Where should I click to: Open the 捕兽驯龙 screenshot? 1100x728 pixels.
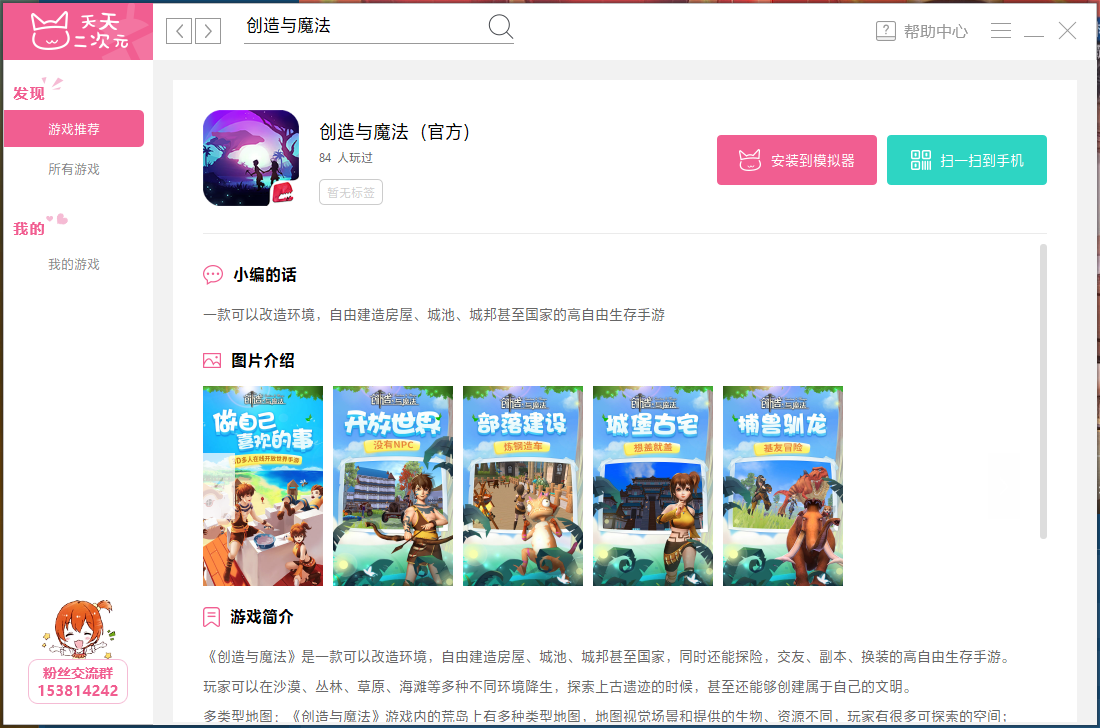783,486
